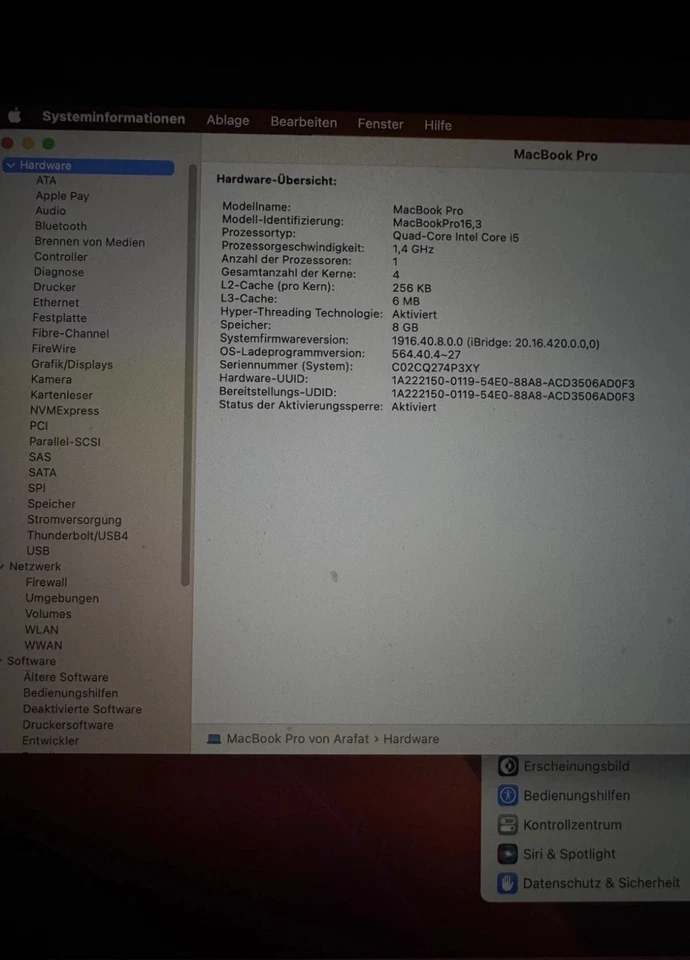Click the 'Hardware-Übersicht:' heading
The width and height of the screenshot is (690, 960).
276,181
